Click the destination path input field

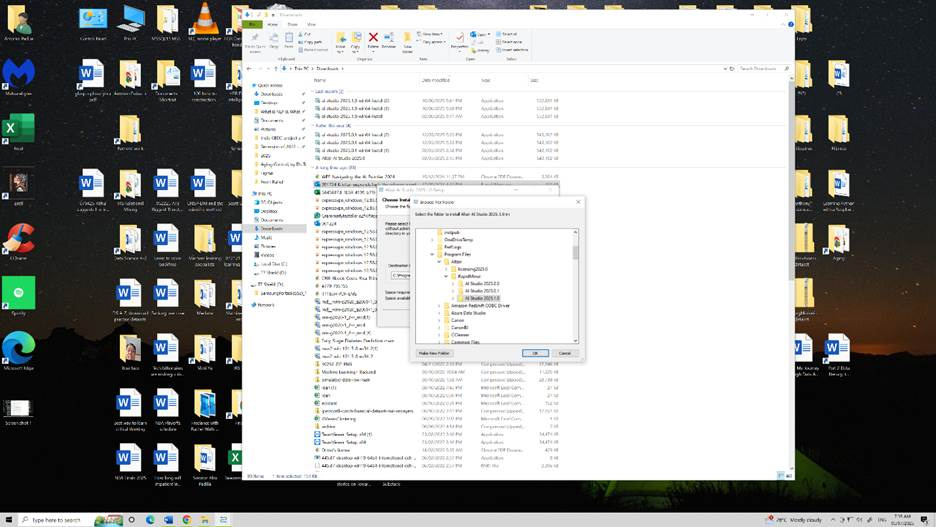[401, 276]
